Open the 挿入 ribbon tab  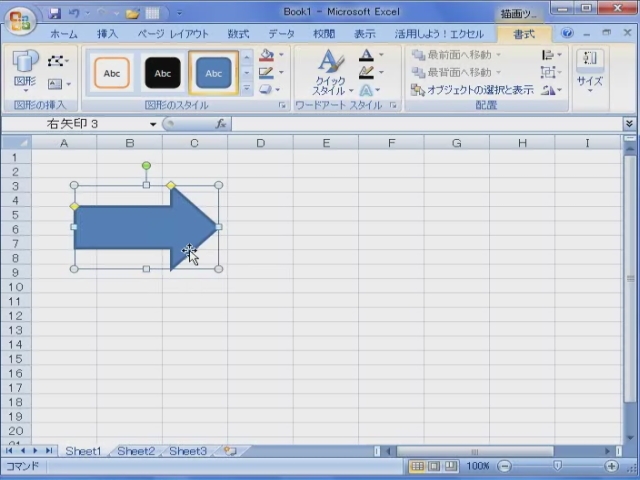point(107,34)
